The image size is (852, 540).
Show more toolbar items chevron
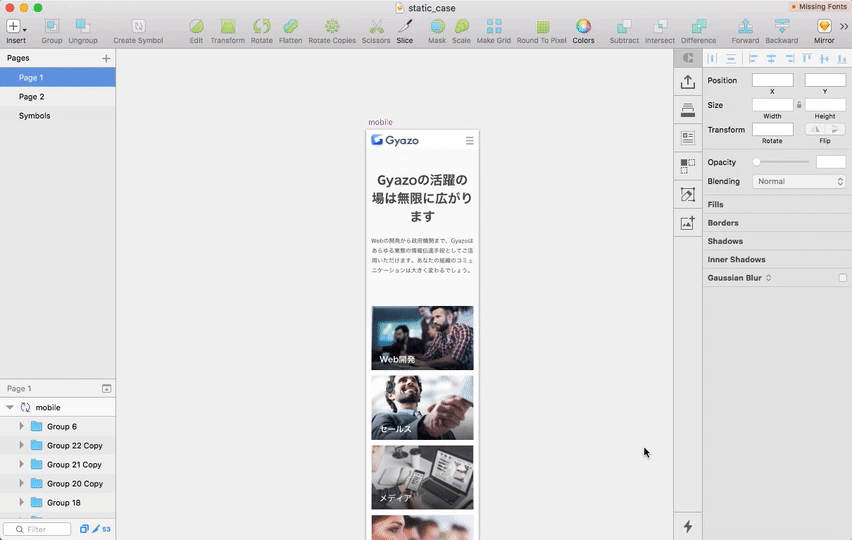tap(844, 26)
